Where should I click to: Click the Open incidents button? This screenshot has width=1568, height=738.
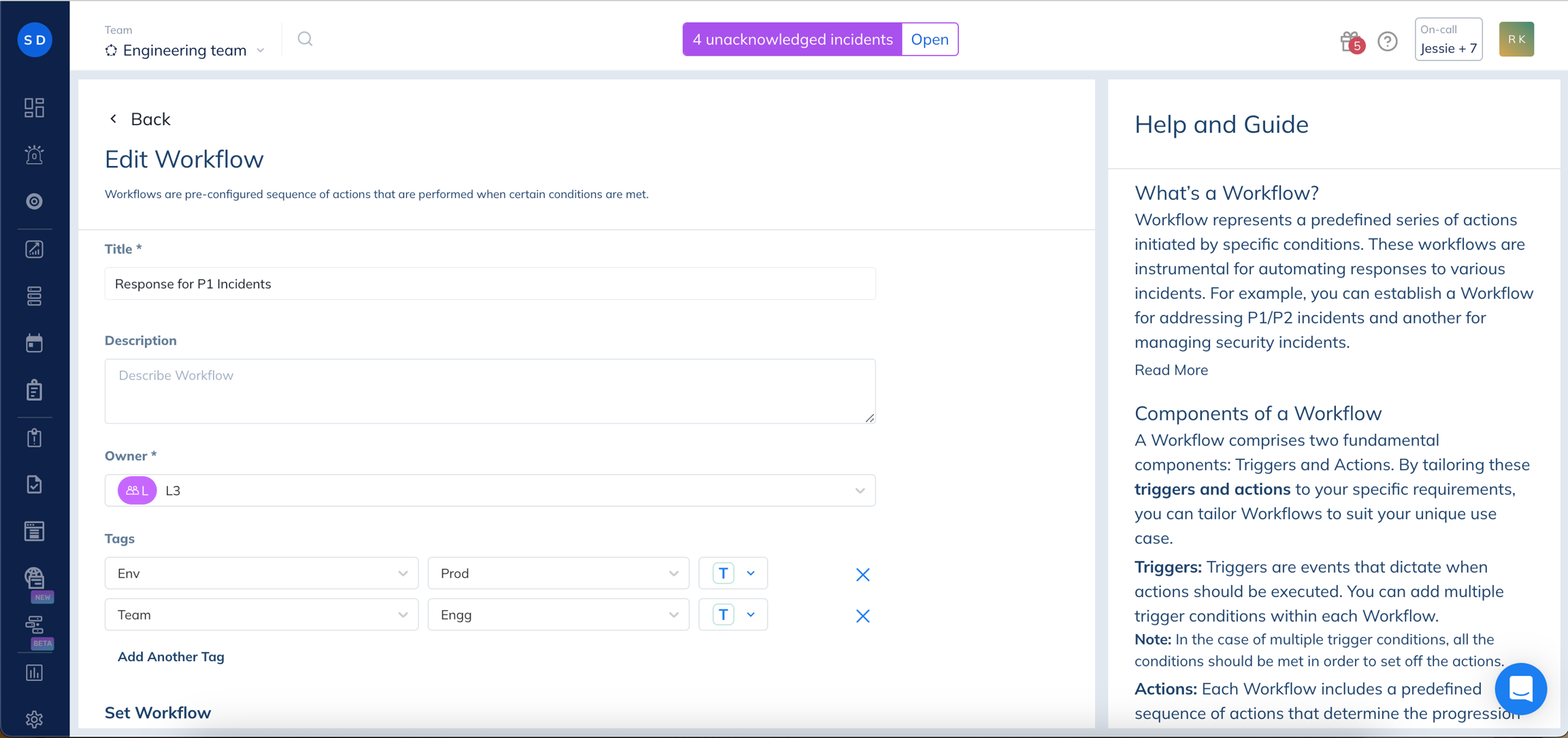pyautogui.click(x=930, y=39)
